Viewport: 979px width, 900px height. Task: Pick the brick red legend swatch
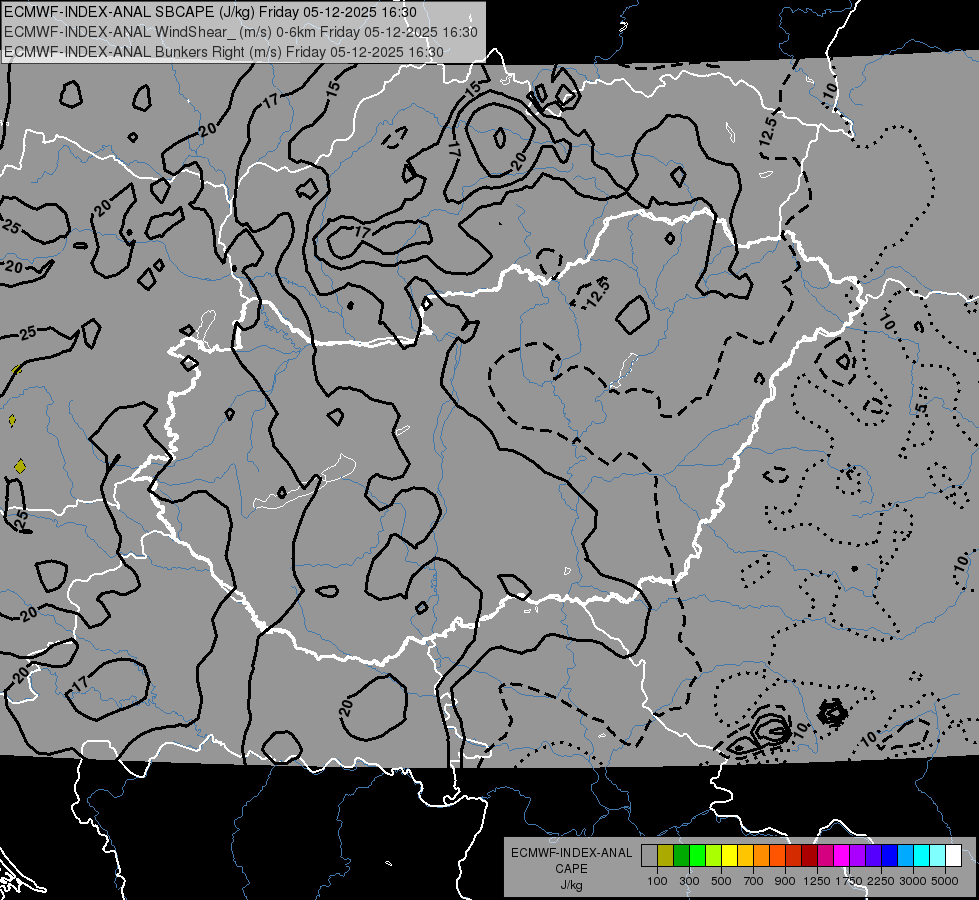[794, 856]
